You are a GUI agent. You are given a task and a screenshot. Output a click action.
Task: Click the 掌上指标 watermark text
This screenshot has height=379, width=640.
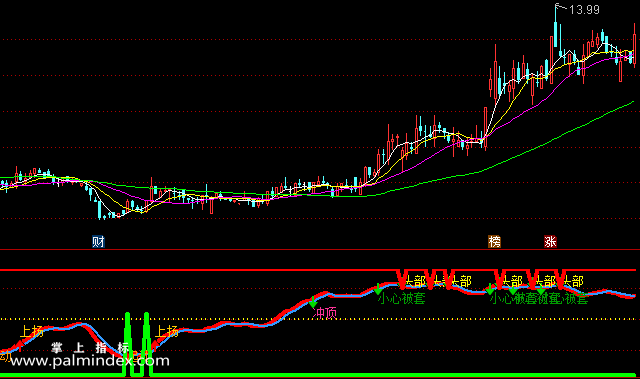click(x=90, y=348)
